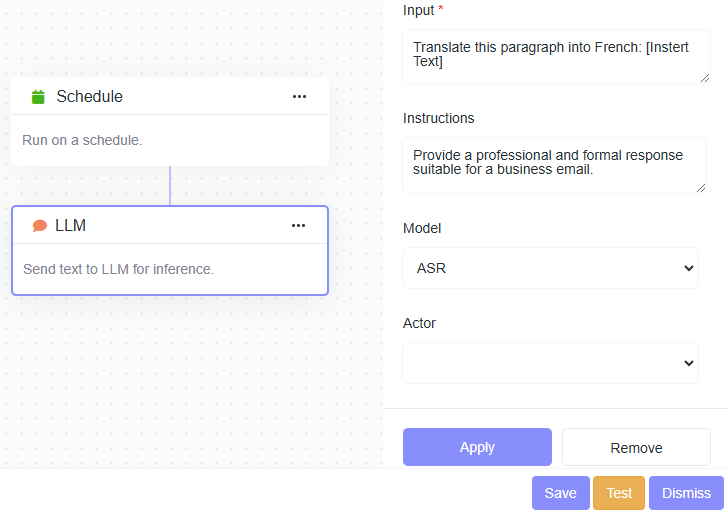
Task: Save the workflow with Save button
Action: [560, 493]
